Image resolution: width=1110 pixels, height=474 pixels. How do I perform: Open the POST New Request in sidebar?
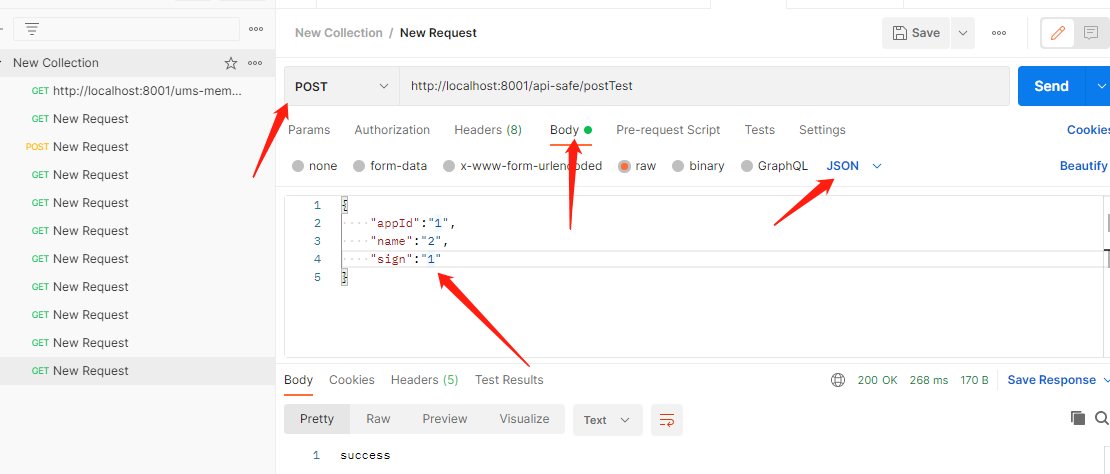click(90, 147)
